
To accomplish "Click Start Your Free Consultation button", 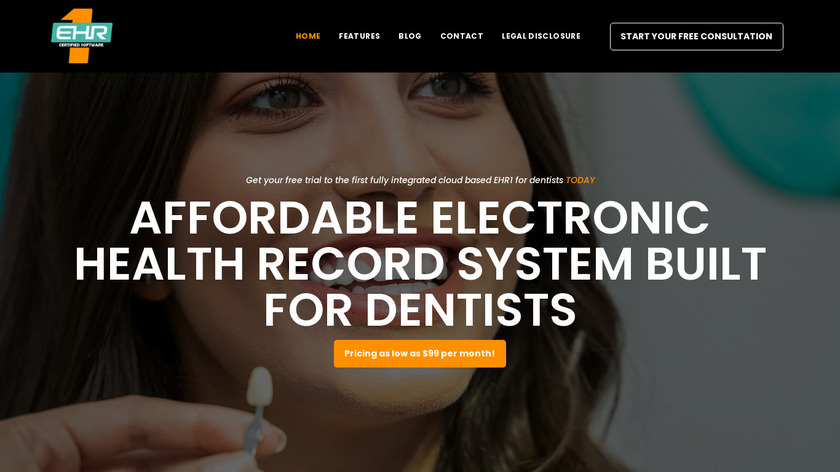I will pos(696,36).
